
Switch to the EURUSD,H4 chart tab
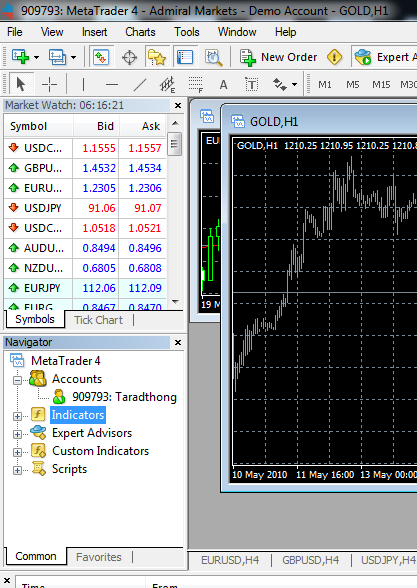230,560
